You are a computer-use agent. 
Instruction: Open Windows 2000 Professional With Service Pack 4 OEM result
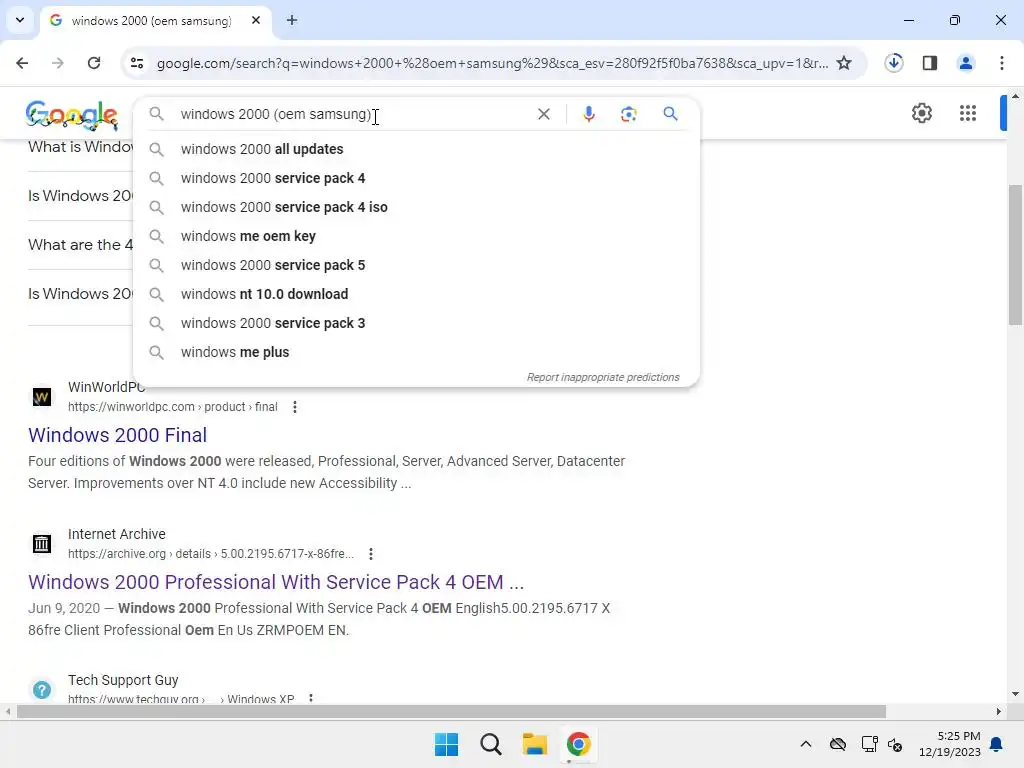[x=276, y=582]
